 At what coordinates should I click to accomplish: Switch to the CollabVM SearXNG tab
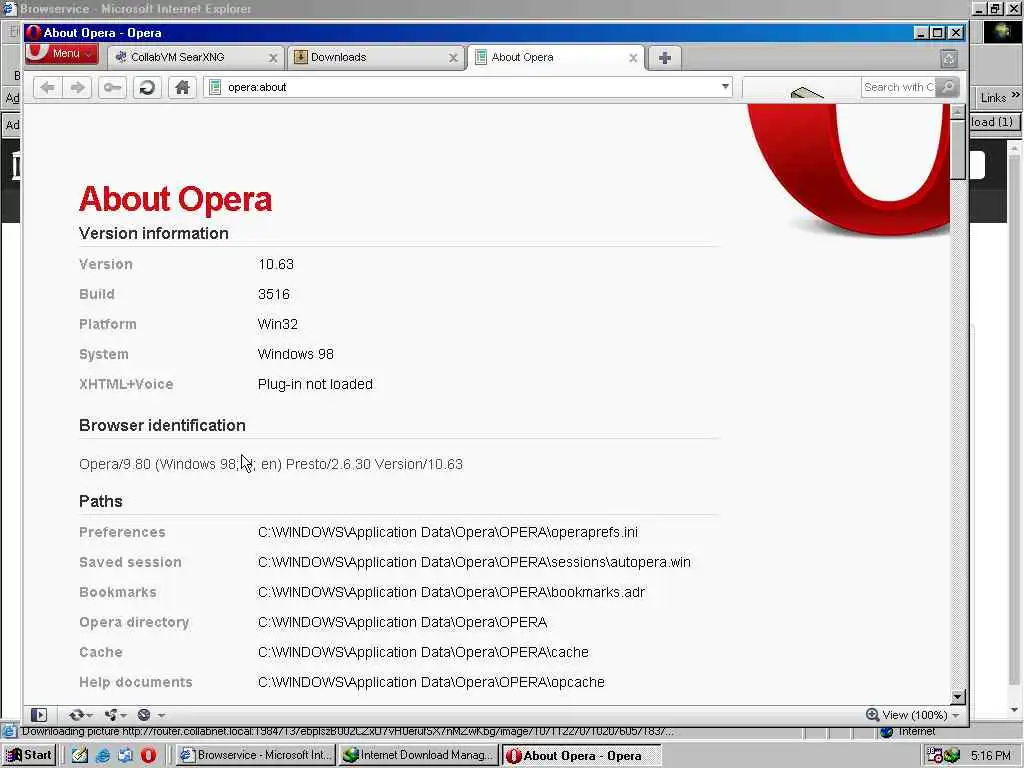tap(196, 57)
